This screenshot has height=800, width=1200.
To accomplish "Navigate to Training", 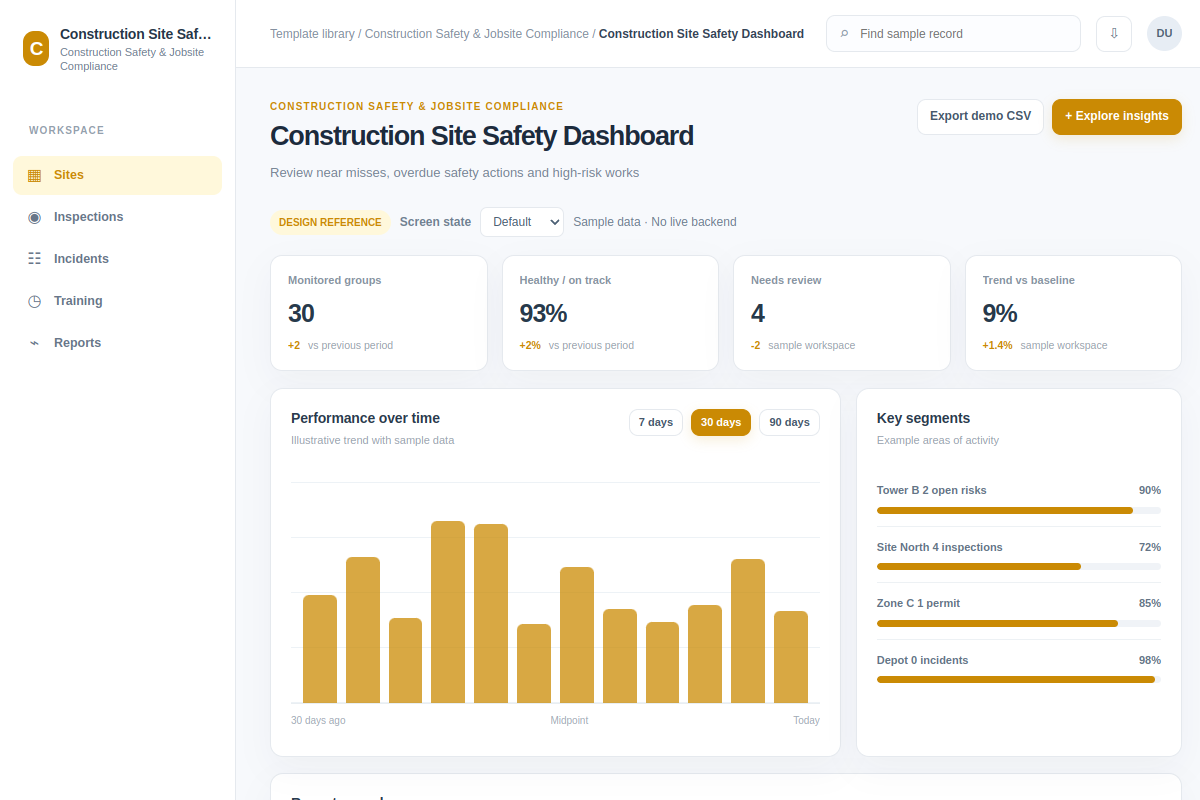I will (117, 301).
